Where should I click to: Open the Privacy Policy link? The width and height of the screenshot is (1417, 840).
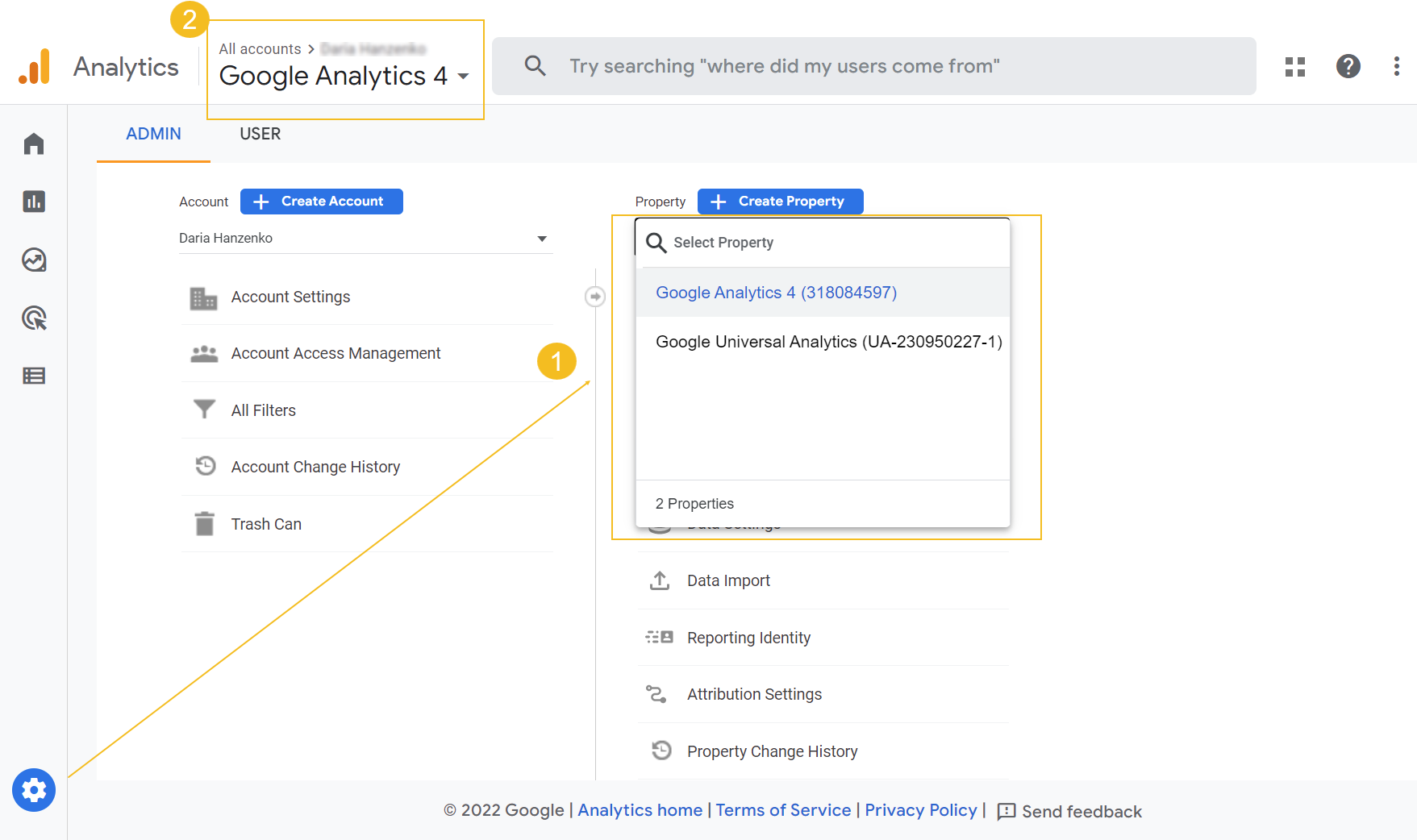coord(921,810)
